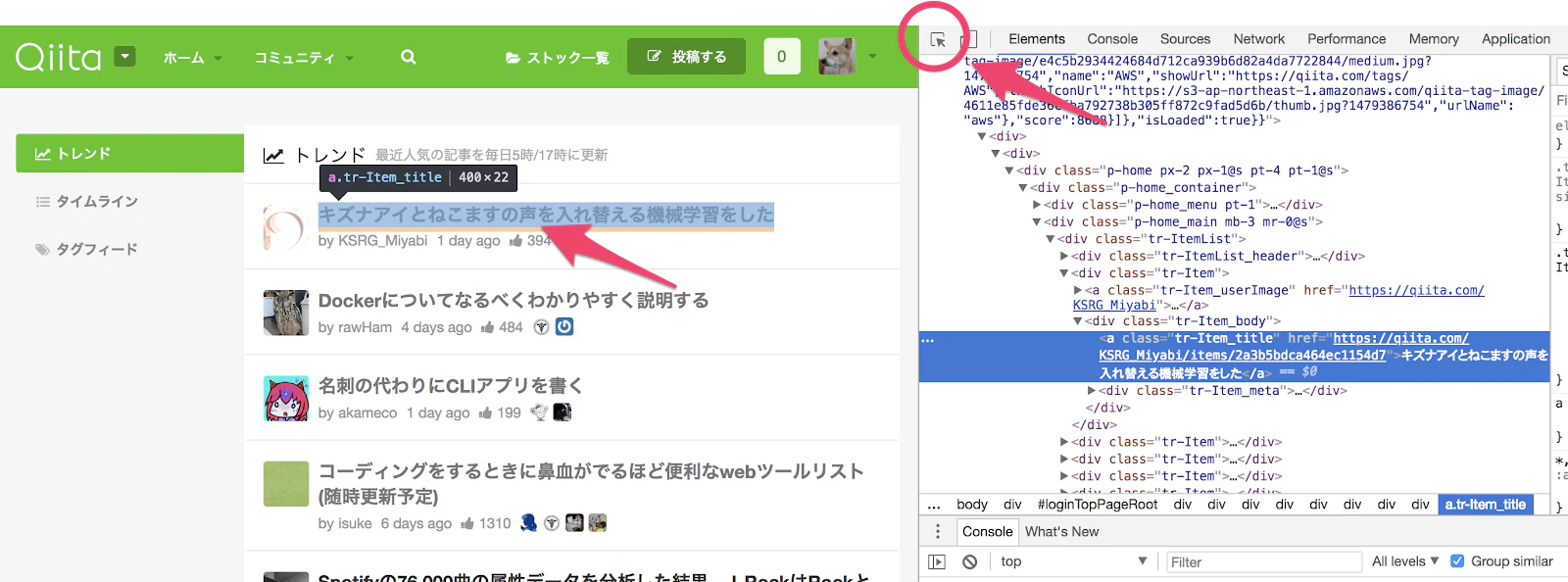This screenshot has width=1568, height=582.
Task: Open the top context selector dropdown
Action: 1073,561
